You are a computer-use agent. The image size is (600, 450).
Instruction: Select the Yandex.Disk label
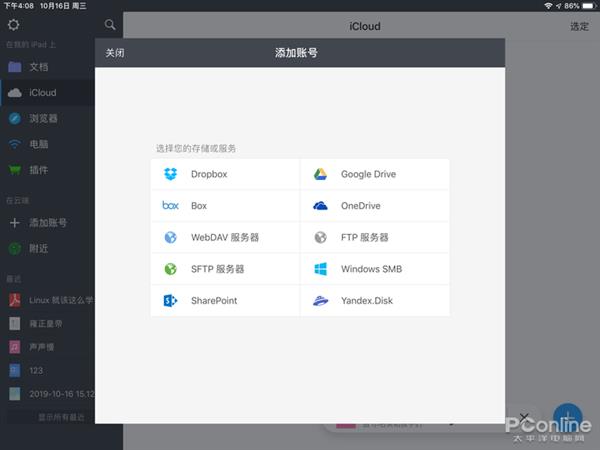(x=367, y=301)
